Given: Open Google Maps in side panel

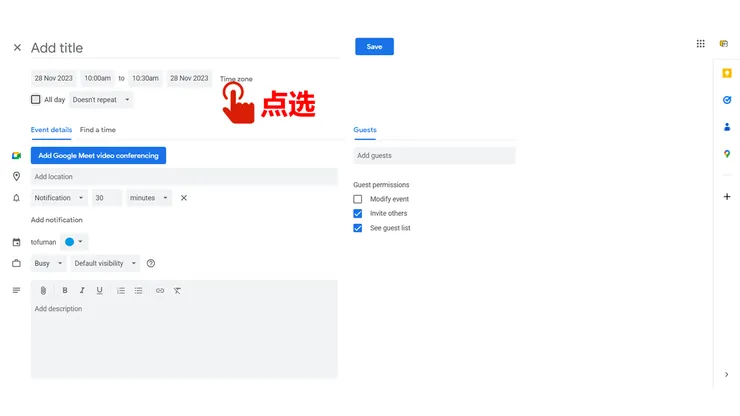Looking at the screenshot, I should coord(727,154).
